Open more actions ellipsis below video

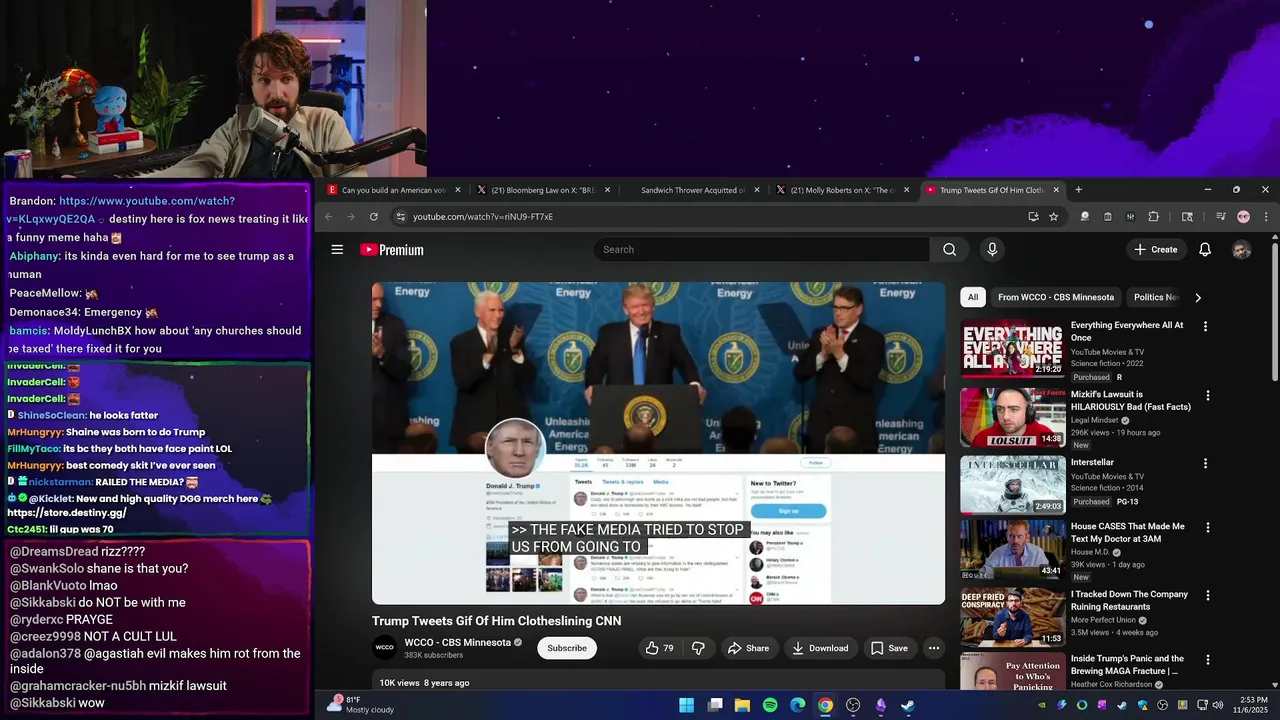click(933, 648)
